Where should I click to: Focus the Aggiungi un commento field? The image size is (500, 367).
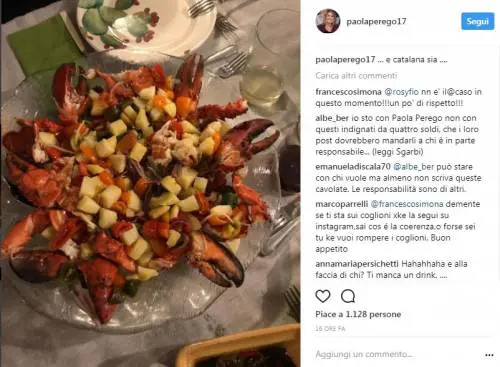coord(397,354)
